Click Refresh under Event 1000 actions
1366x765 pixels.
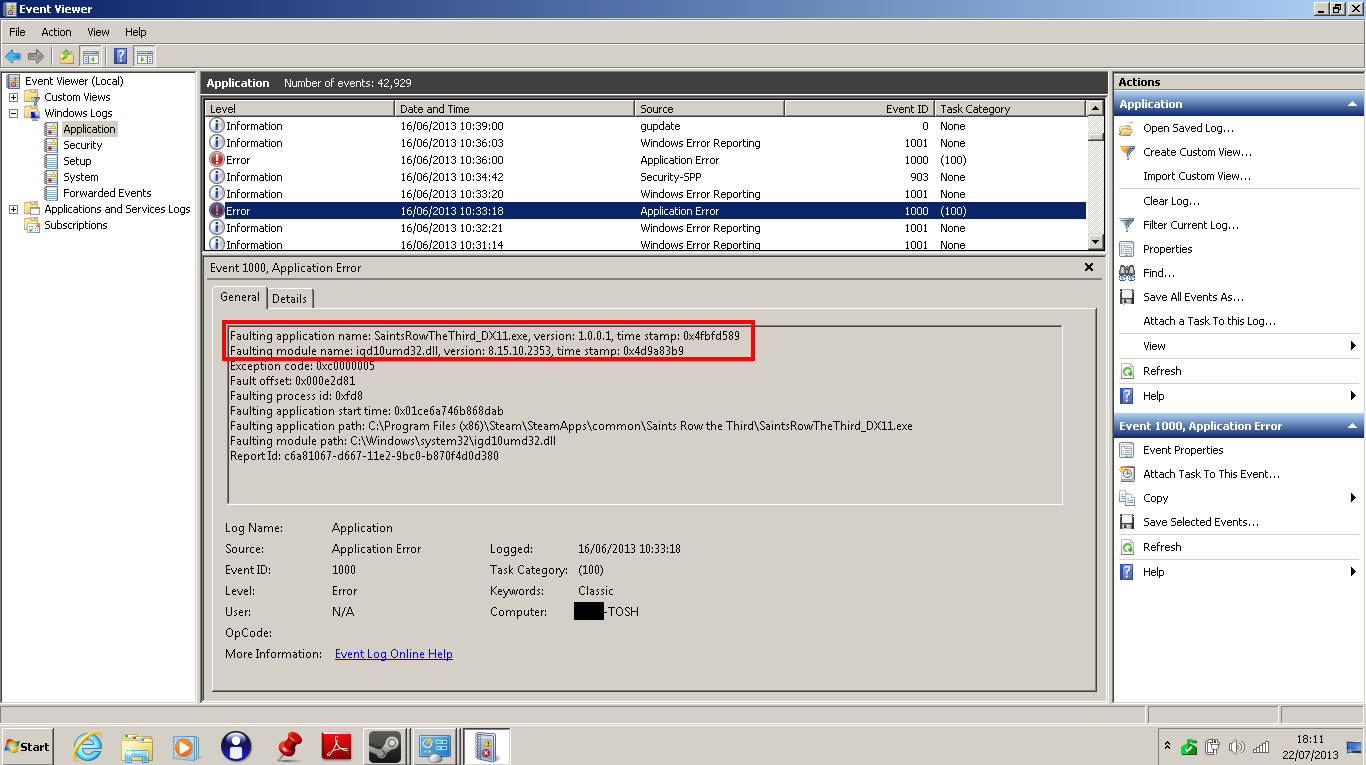coord(1162,547)
